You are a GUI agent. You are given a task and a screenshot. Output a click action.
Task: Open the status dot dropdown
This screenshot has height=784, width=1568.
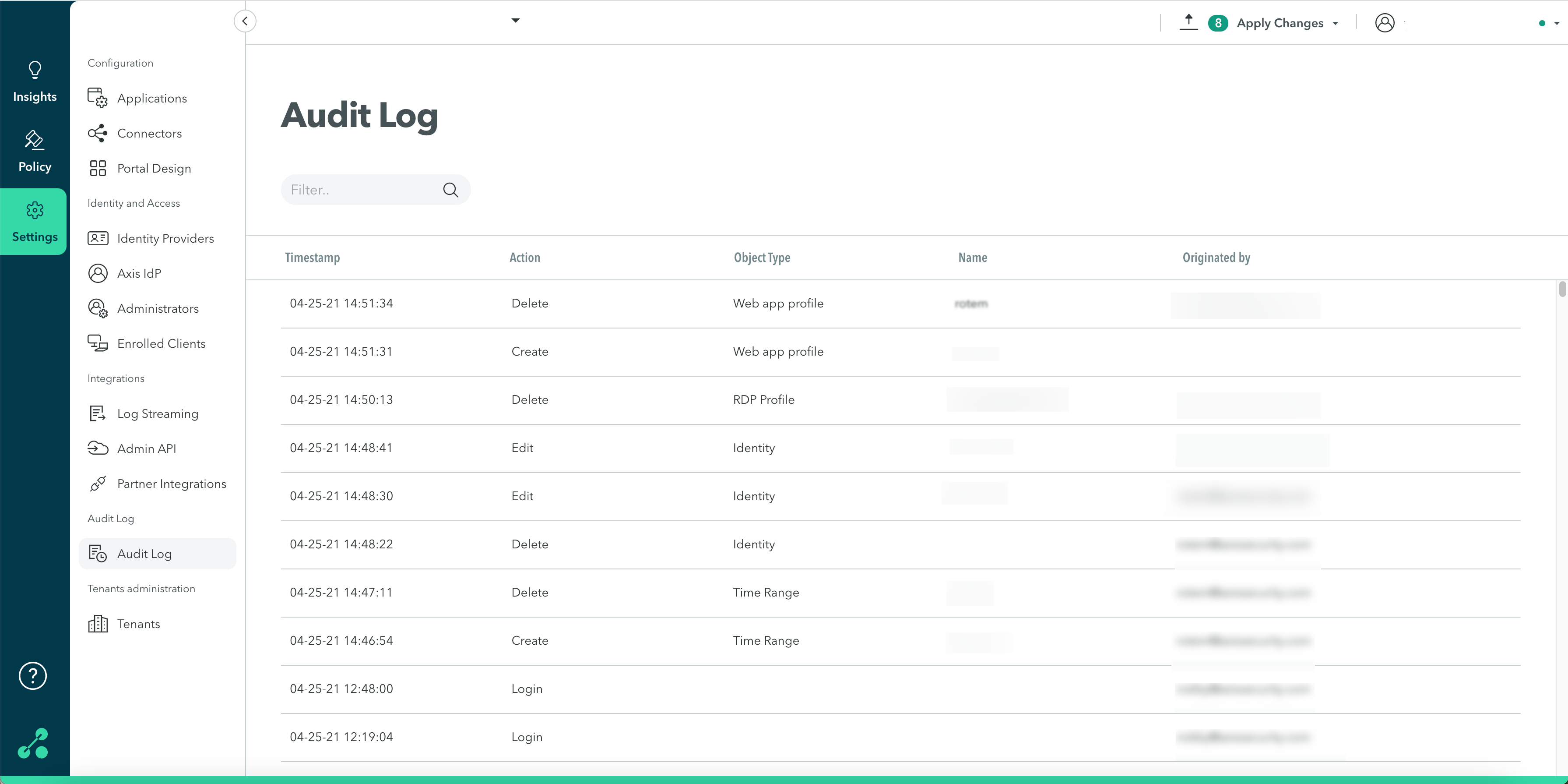click(1556, 24)
